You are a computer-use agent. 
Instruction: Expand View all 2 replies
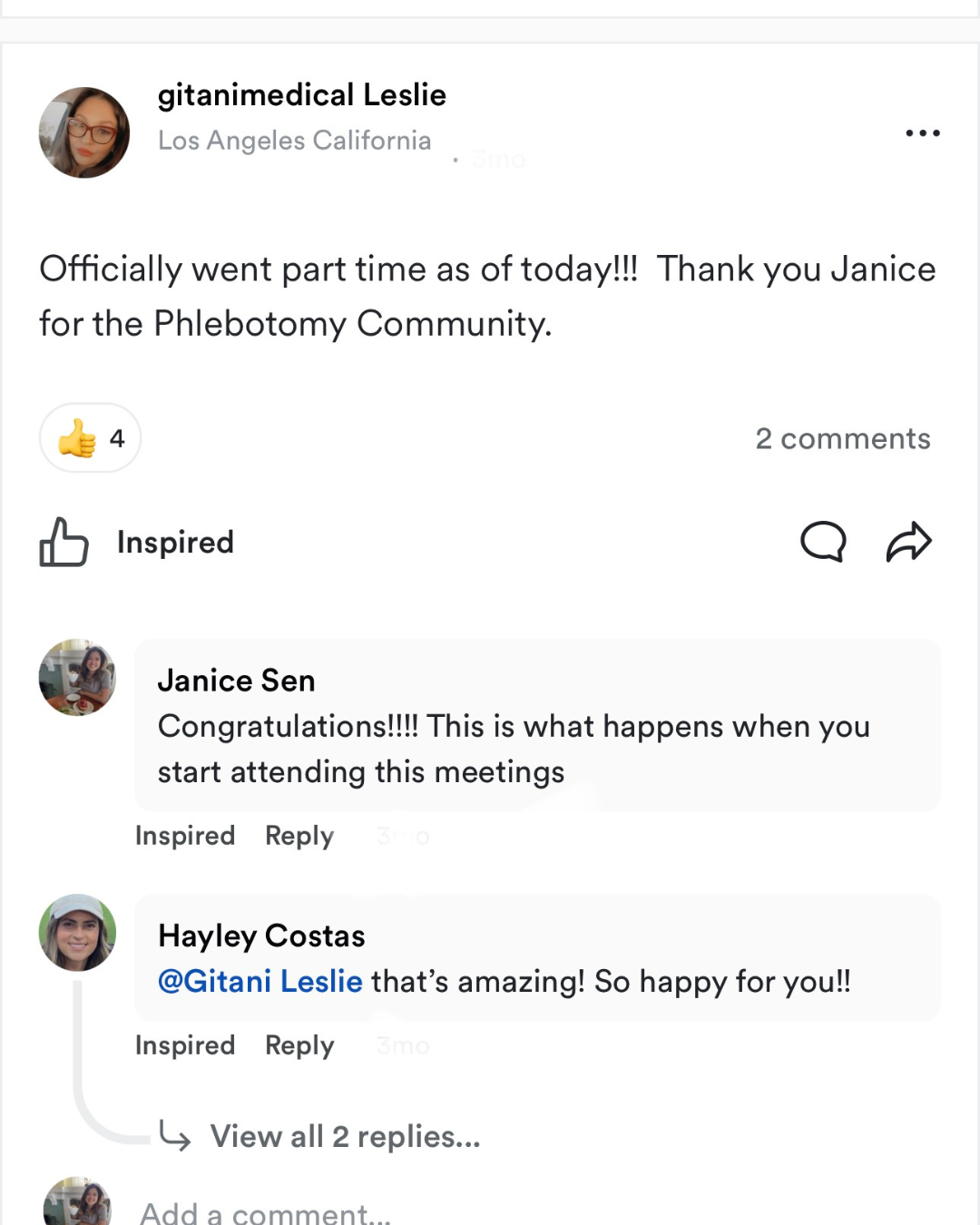345,1136
